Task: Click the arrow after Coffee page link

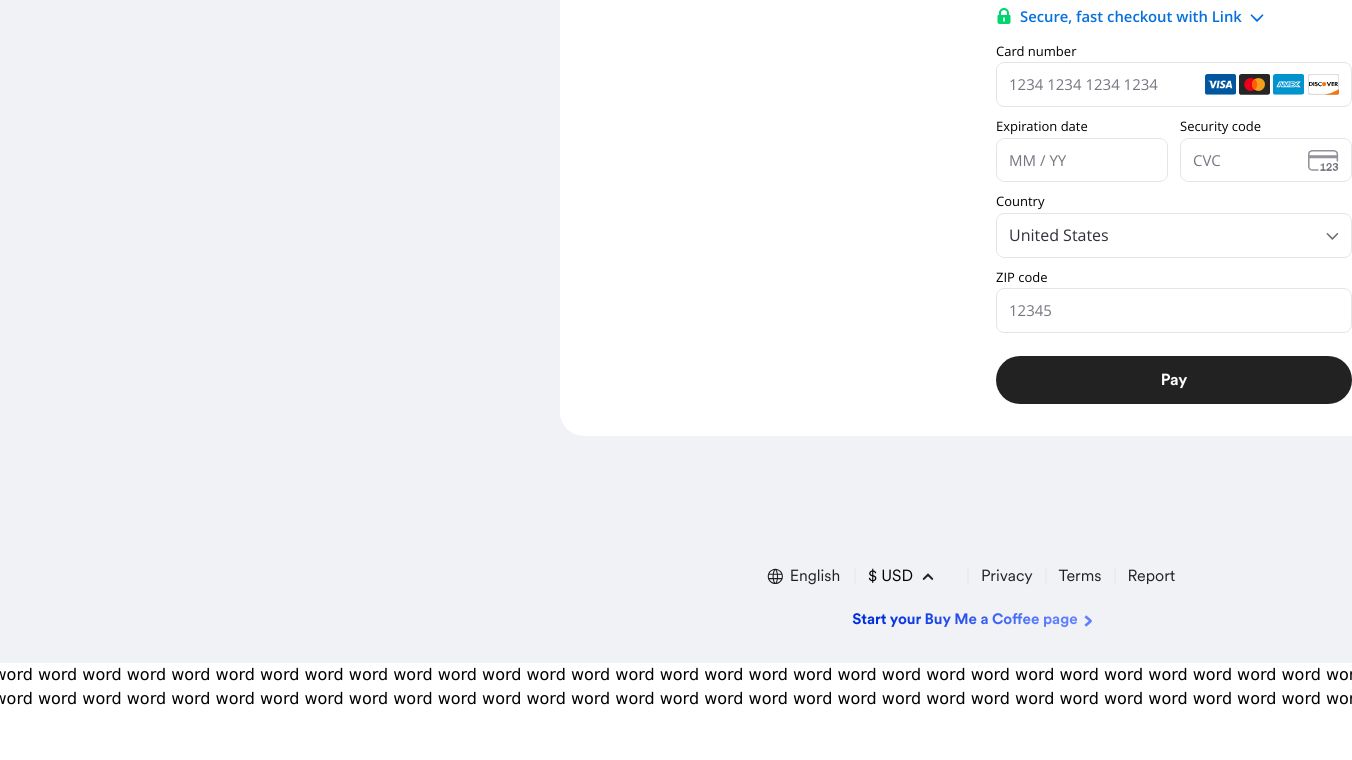Action: coord(1088,621)
